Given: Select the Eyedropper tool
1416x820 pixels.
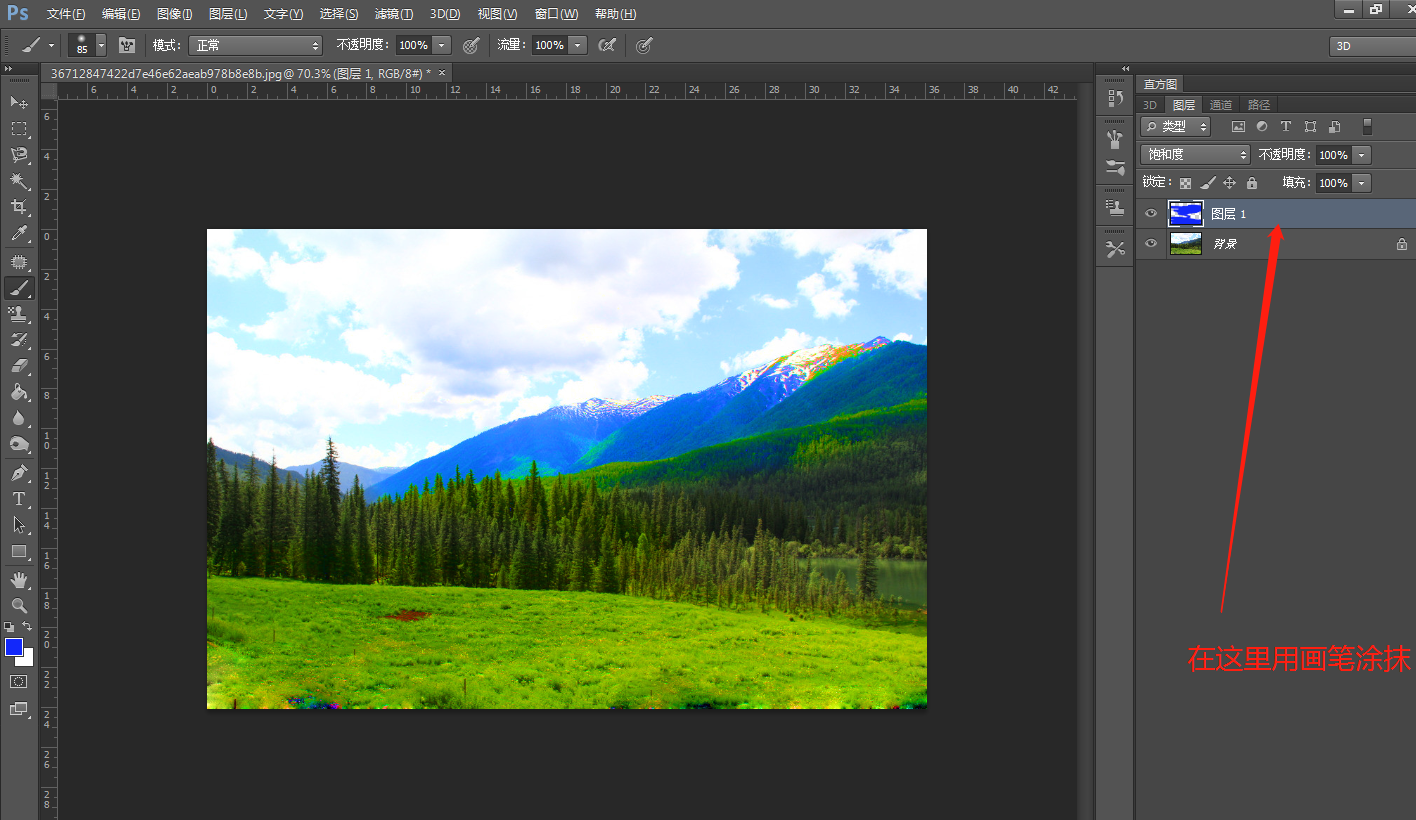Looking at the screenshot, I should (x=19, y=234).
